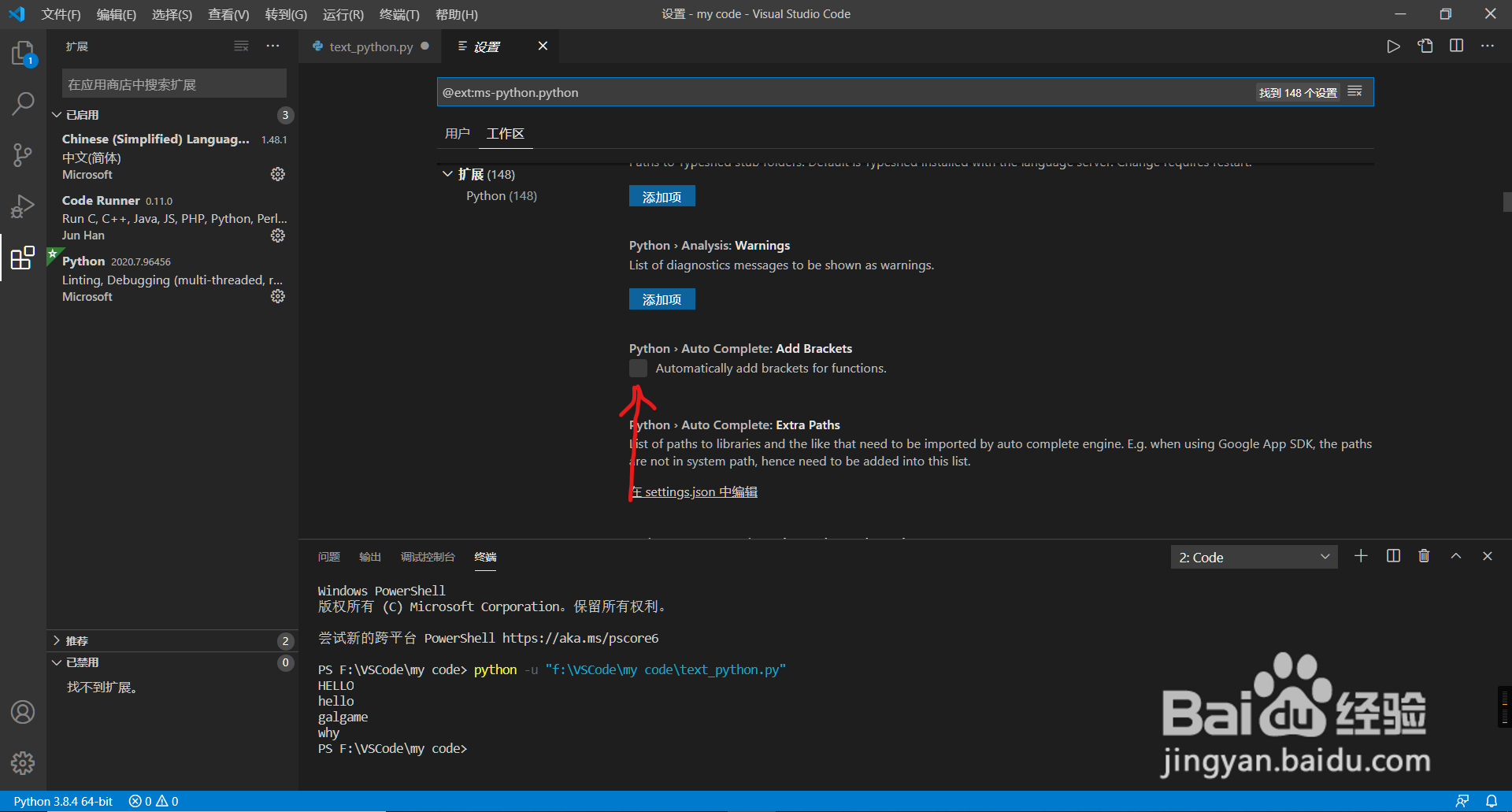Open the Accounts icon in activity bar
Image resolution: width=1512 pixels, height=812 pixels.
pos(23,712)
